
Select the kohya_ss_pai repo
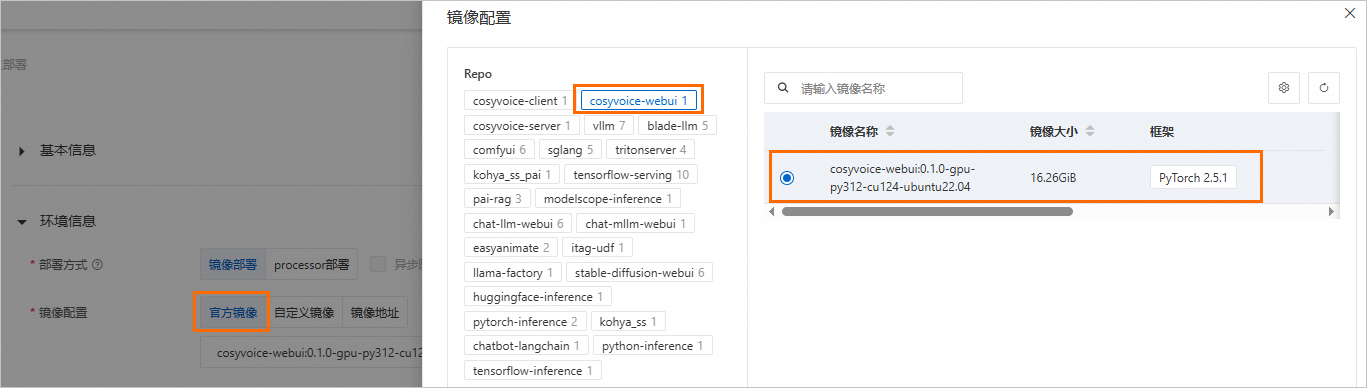click(512, 174)
